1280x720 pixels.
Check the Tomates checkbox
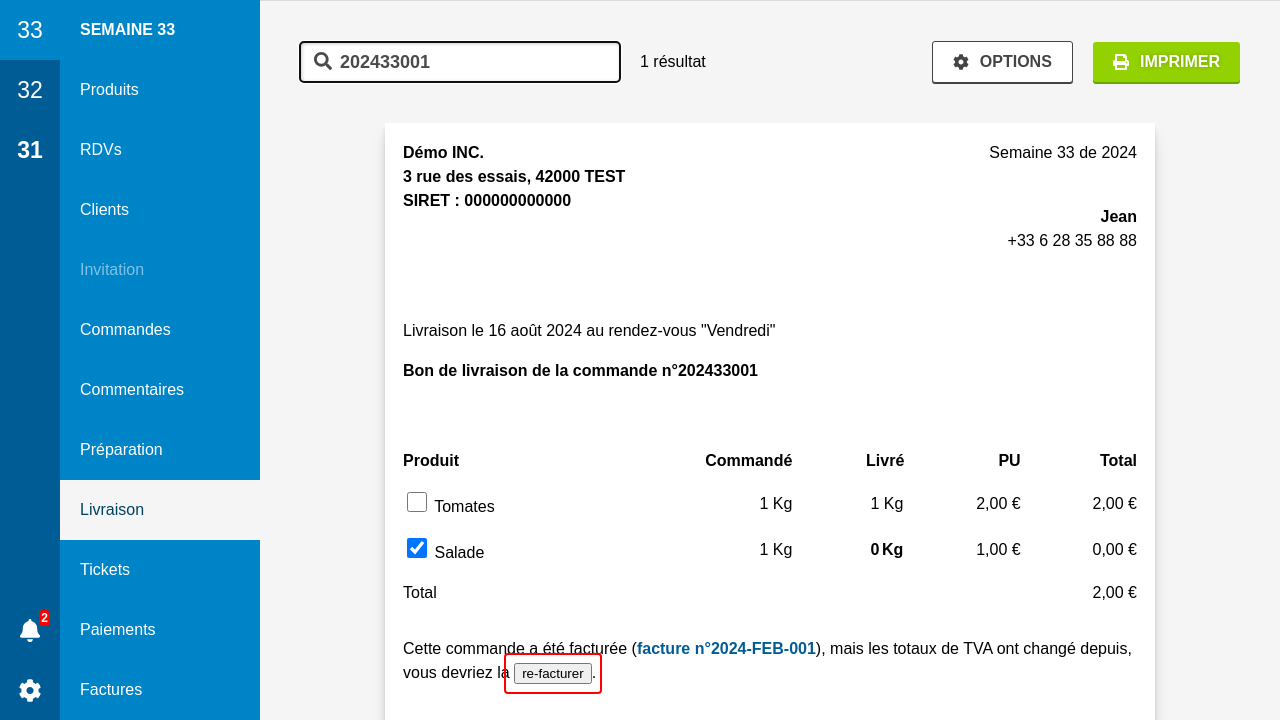[x=417, y=502]
